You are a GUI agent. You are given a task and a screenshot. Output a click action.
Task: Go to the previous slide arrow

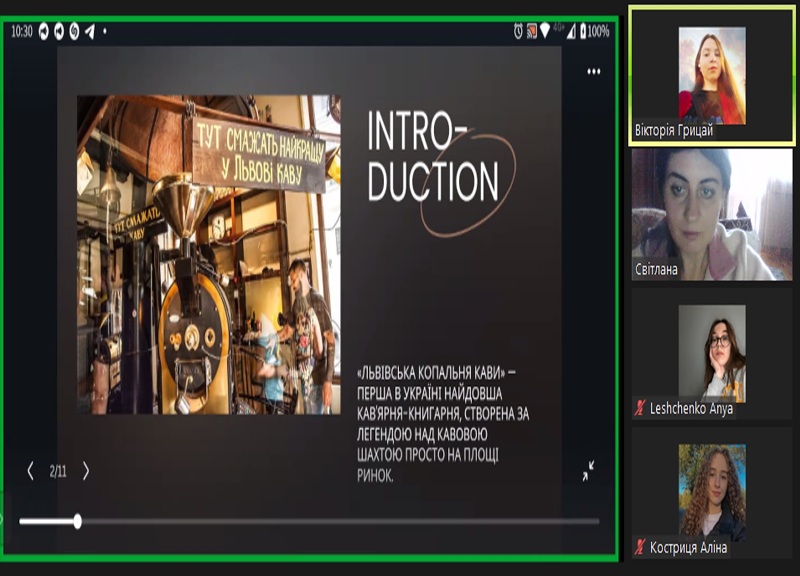point(31,471)
